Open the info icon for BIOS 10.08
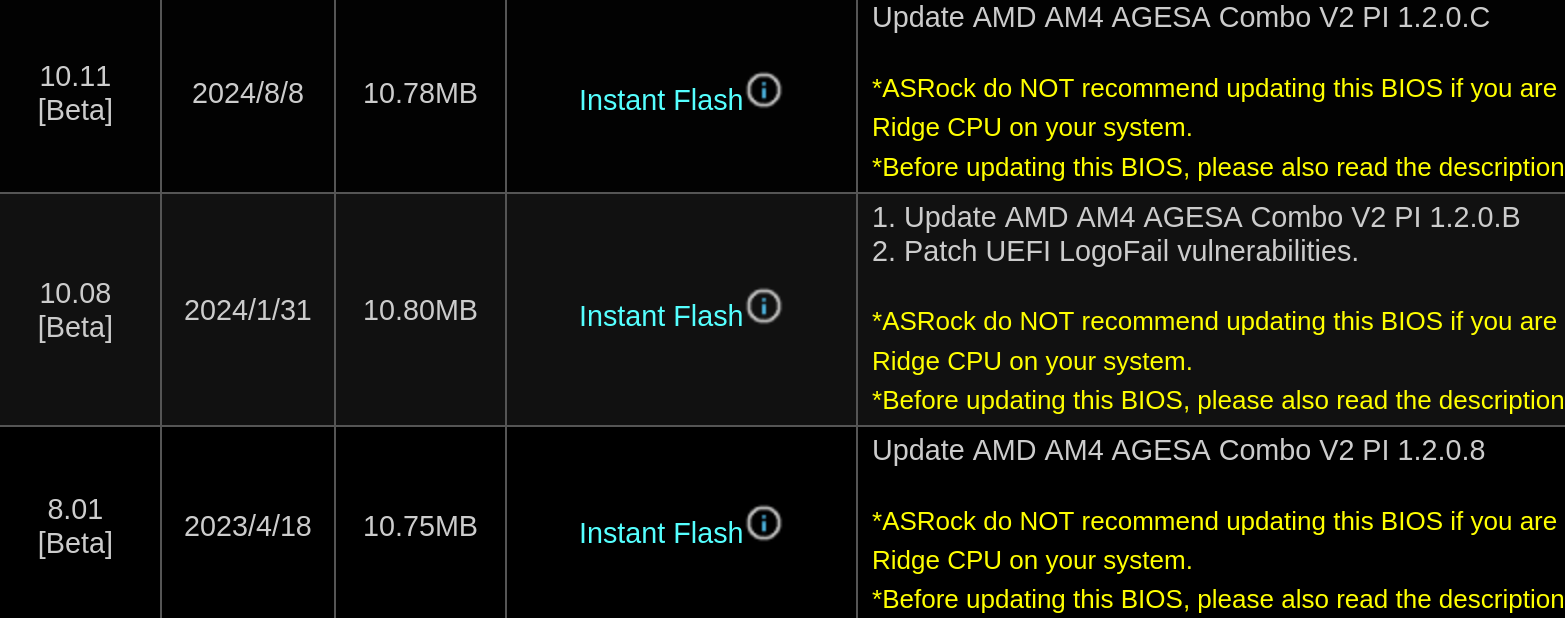1565x618 pixels. point(763,306)
